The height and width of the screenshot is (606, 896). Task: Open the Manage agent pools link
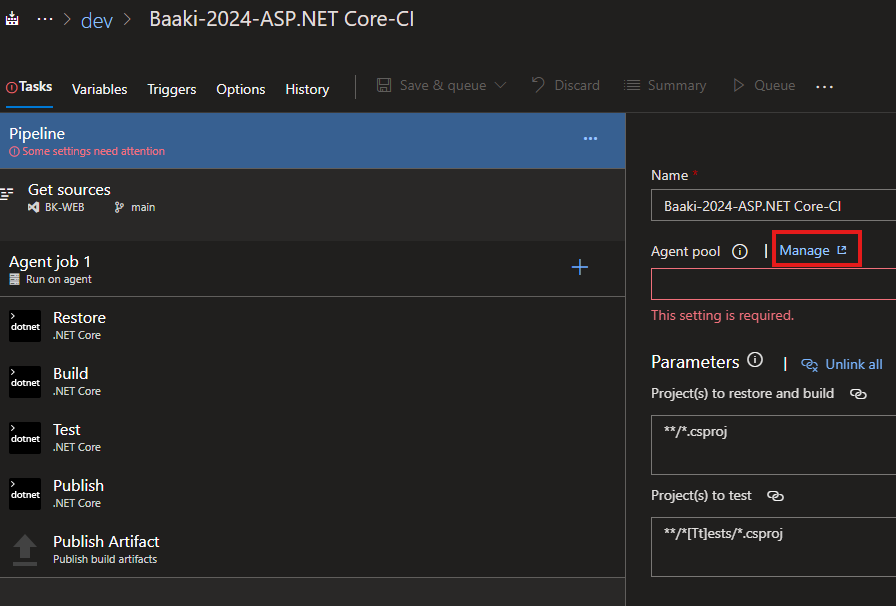pyautogui.click(x=813, y=250)
